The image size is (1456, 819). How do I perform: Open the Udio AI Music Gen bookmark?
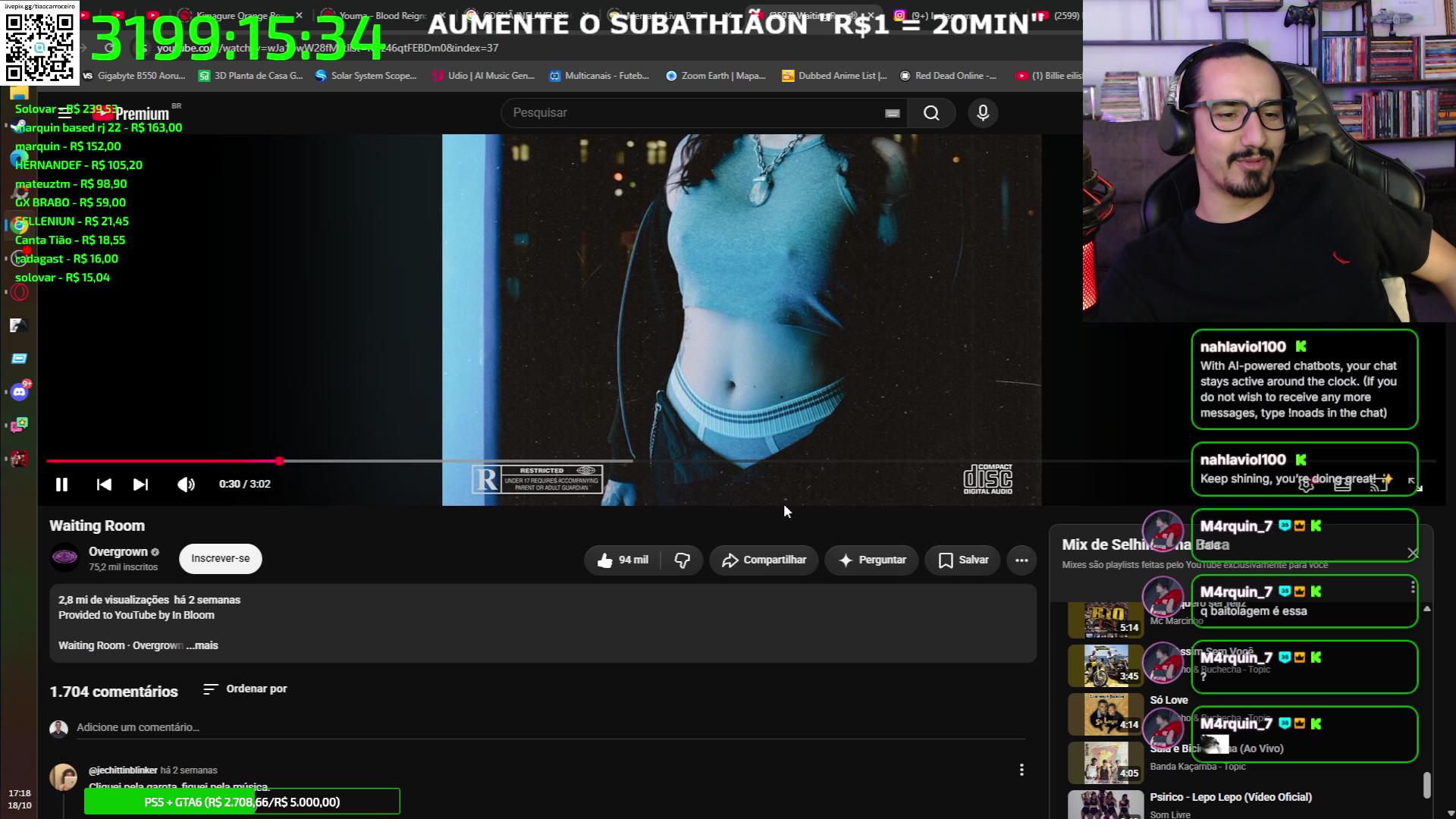pyautogui.click(x=483, y=76)
